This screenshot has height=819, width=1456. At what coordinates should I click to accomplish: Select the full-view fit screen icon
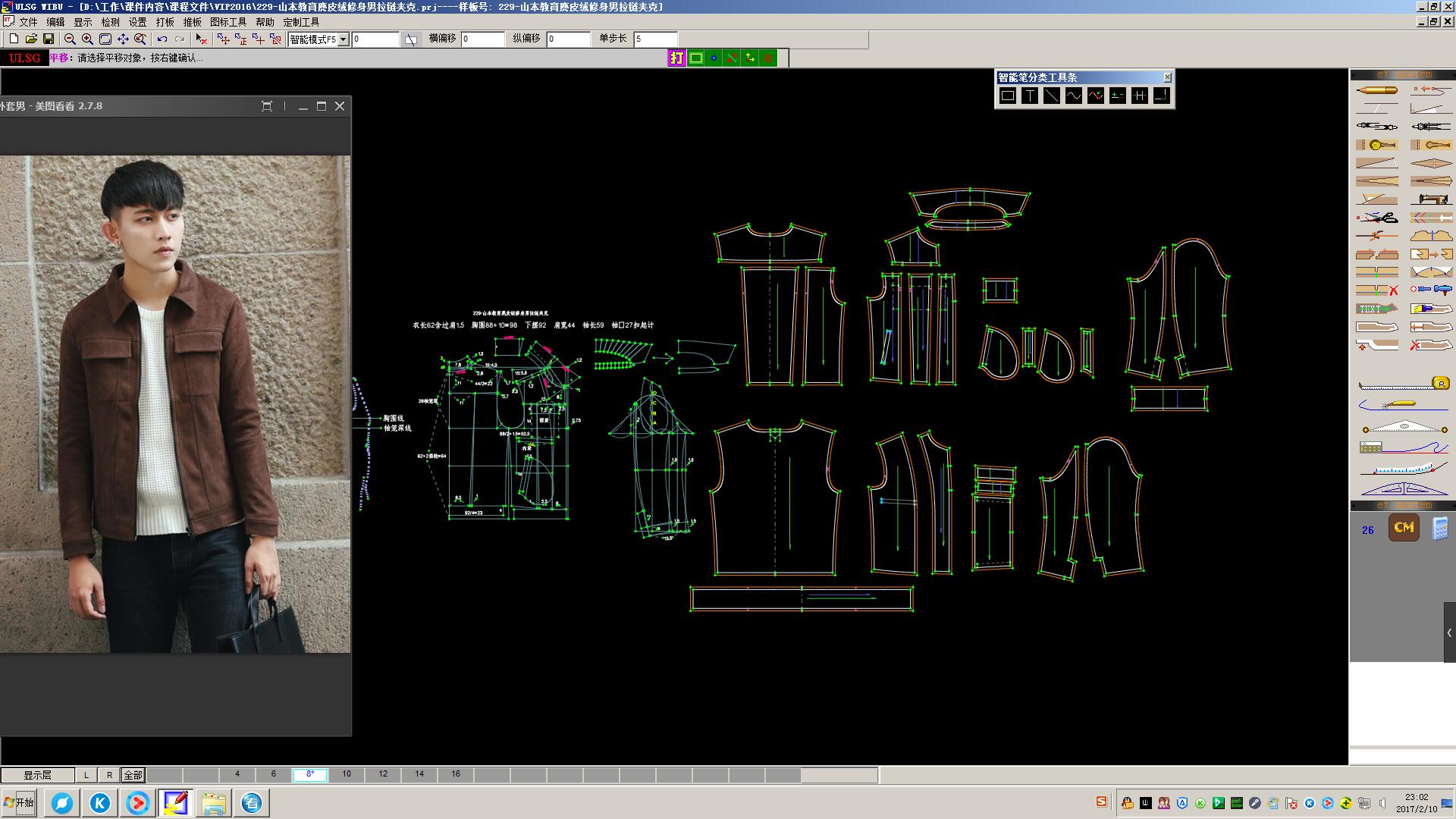pyautogui.click(x=105, y=39)
